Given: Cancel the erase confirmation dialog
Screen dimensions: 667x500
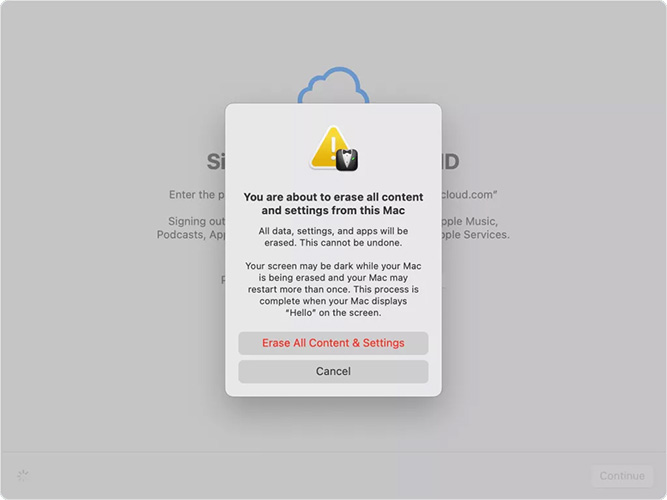Looking at the screenshot, I should point(333,371).
